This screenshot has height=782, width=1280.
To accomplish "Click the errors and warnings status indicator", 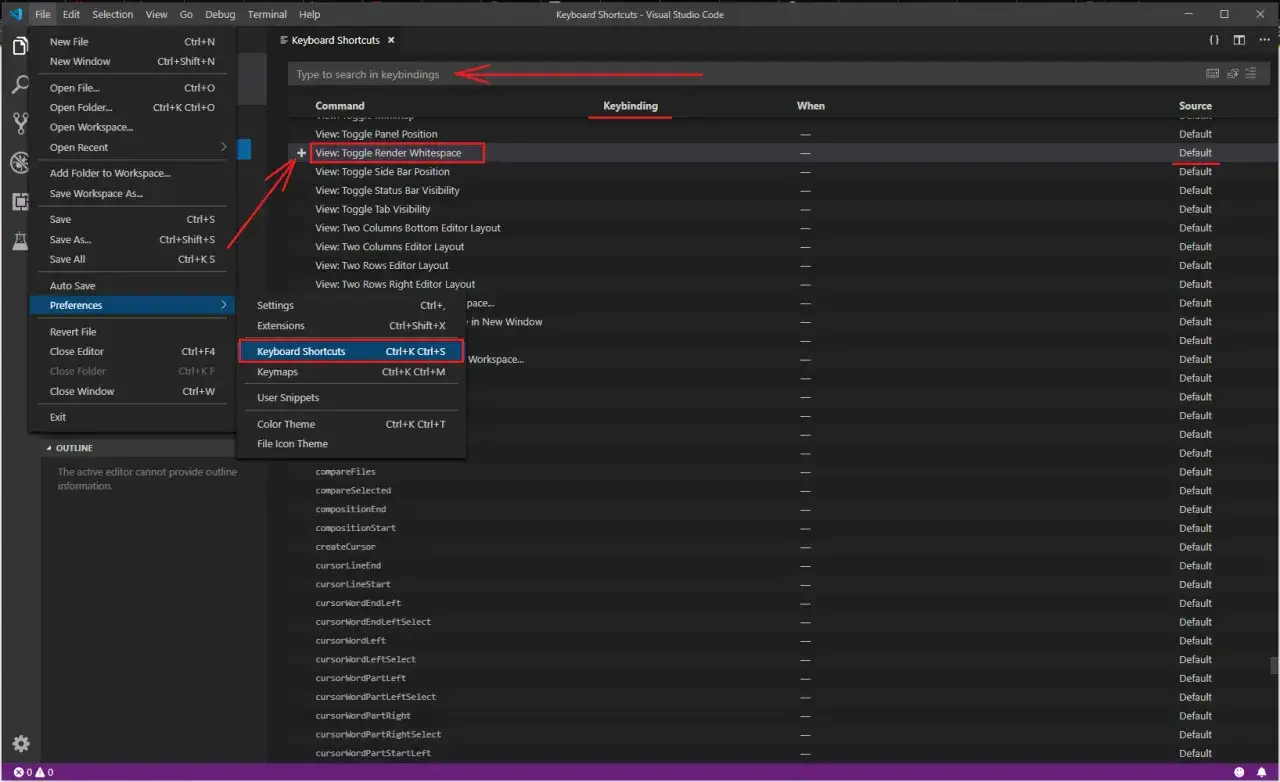I will click(x=33, y=773).
